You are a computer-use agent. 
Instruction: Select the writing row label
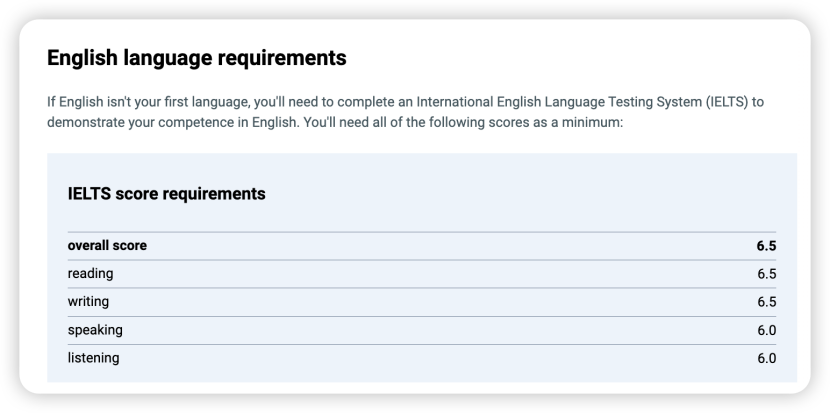(88, 301)
